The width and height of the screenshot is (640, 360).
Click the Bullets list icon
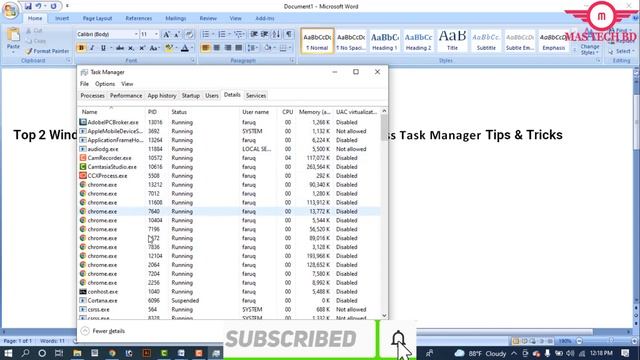pos(206,34)
